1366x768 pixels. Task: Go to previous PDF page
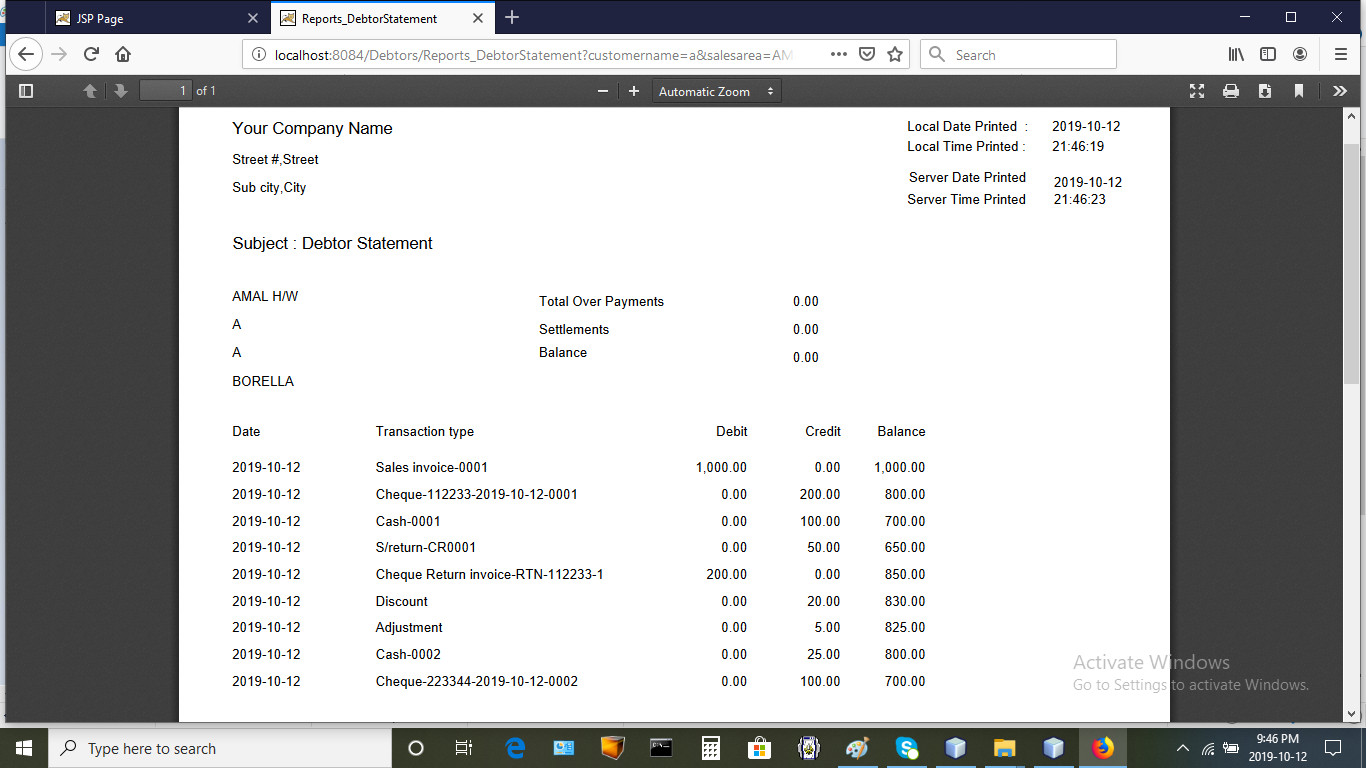[90, 91]
